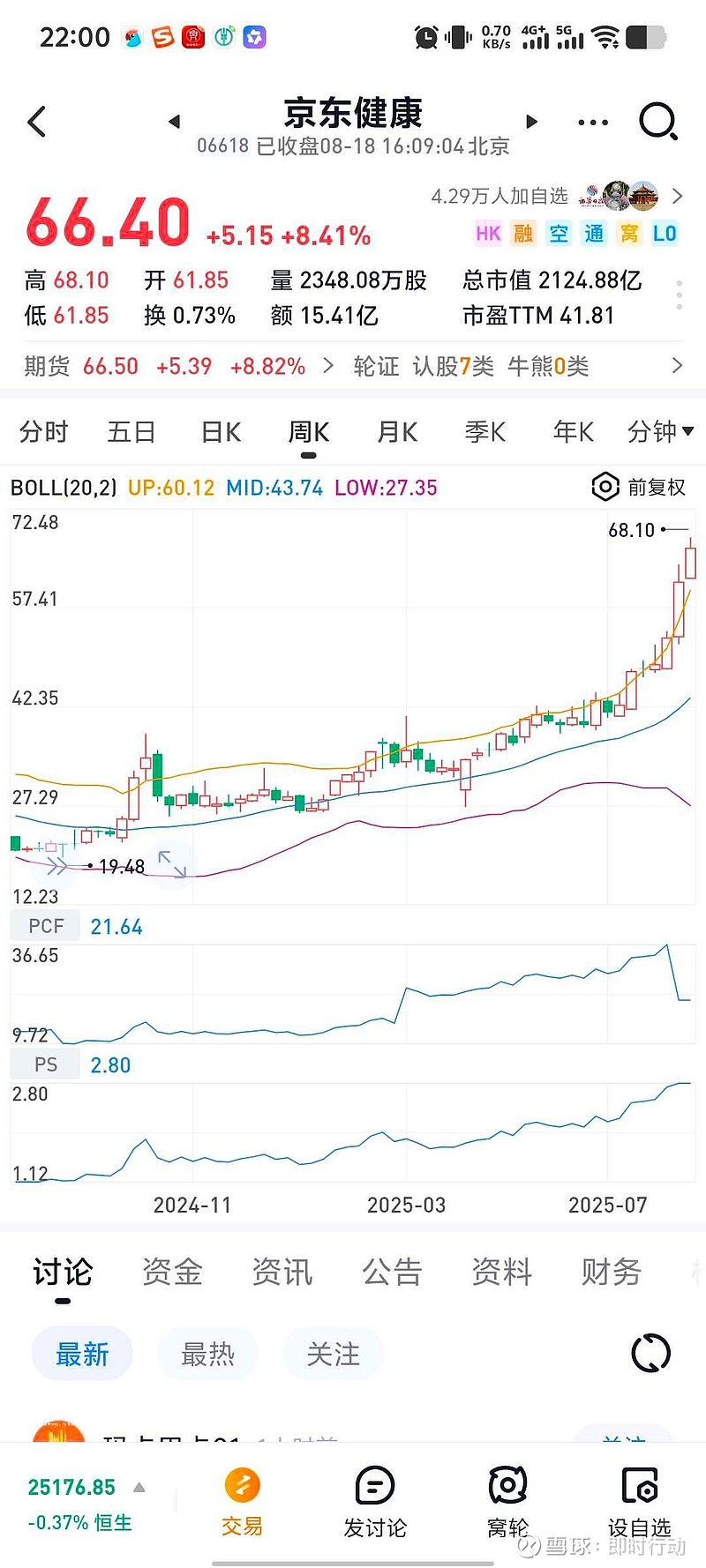Go to next stock with right triangle
This screenshot has height=1568, width=706.
tap(531, 122)
